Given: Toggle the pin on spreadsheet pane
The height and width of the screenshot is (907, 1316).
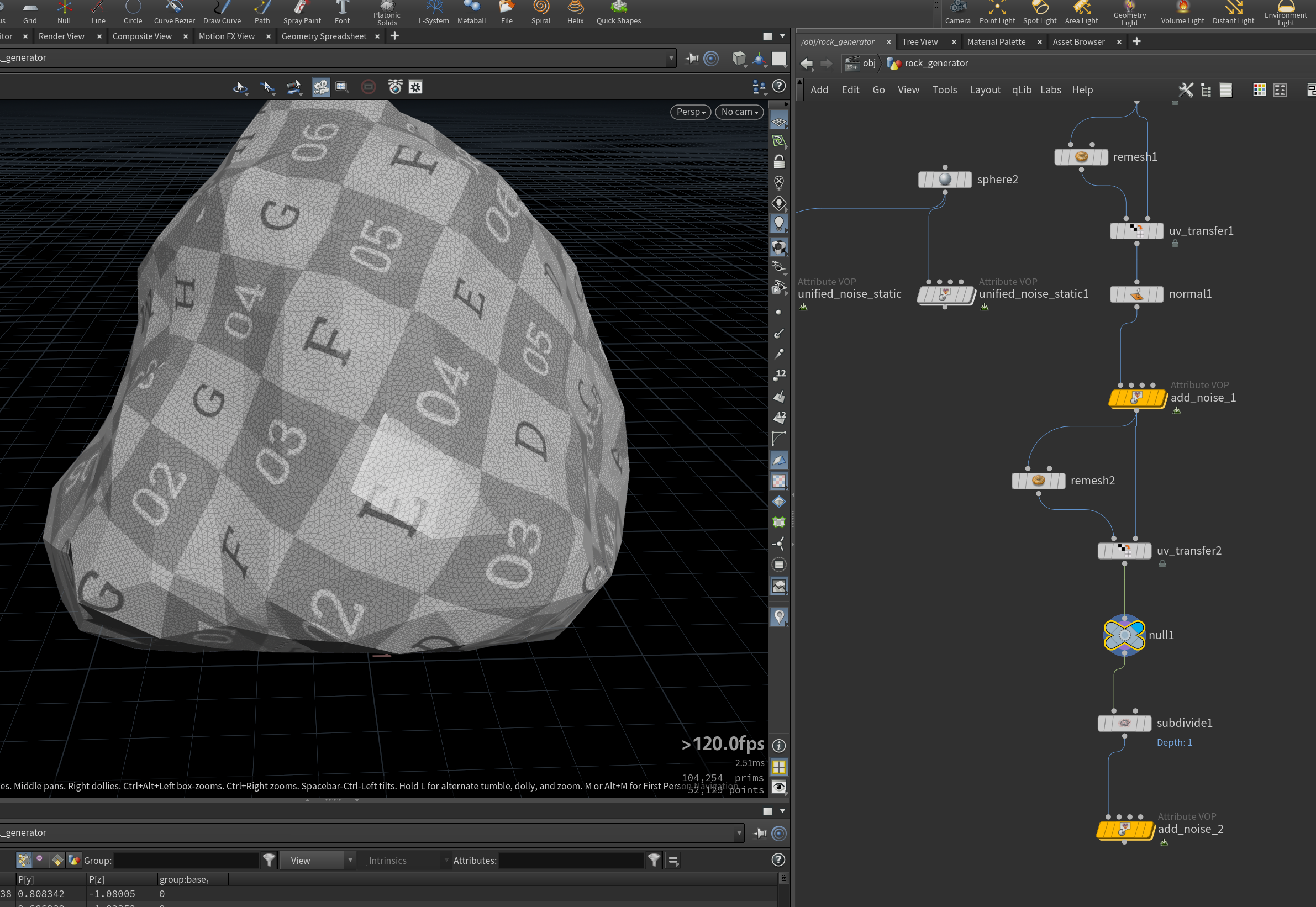Looking at the screenshot, I should coord(760,833).
